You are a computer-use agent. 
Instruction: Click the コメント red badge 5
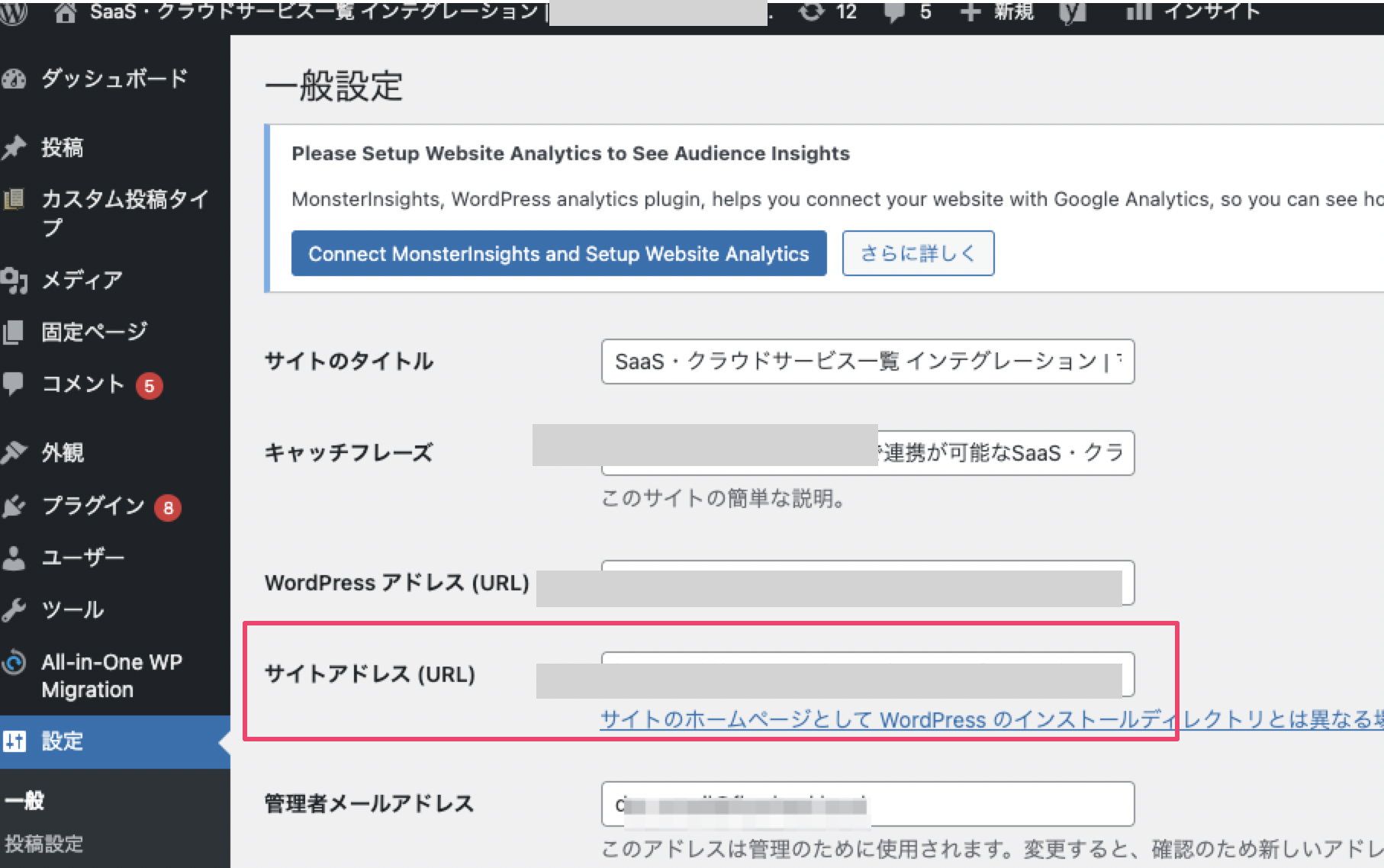coord(150,386)
